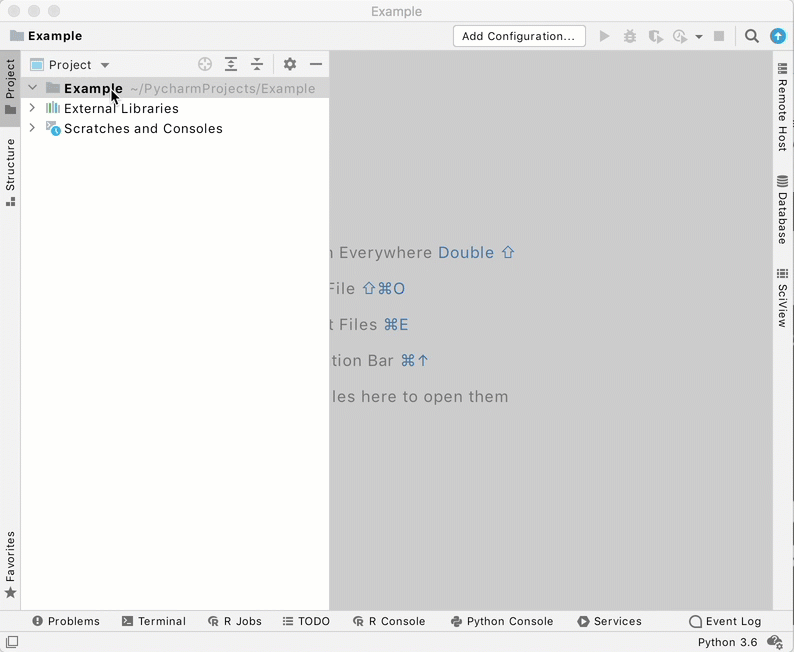Open the Python Console tool window
The width and height of the screenshot is (794, 652).
(x=502, y=621)
